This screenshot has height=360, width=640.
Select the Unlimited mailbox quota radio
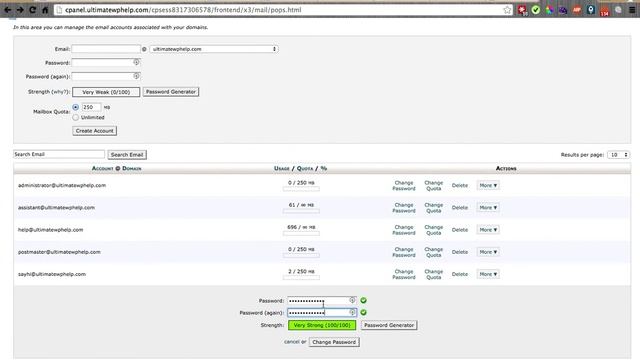click(76, 117)
